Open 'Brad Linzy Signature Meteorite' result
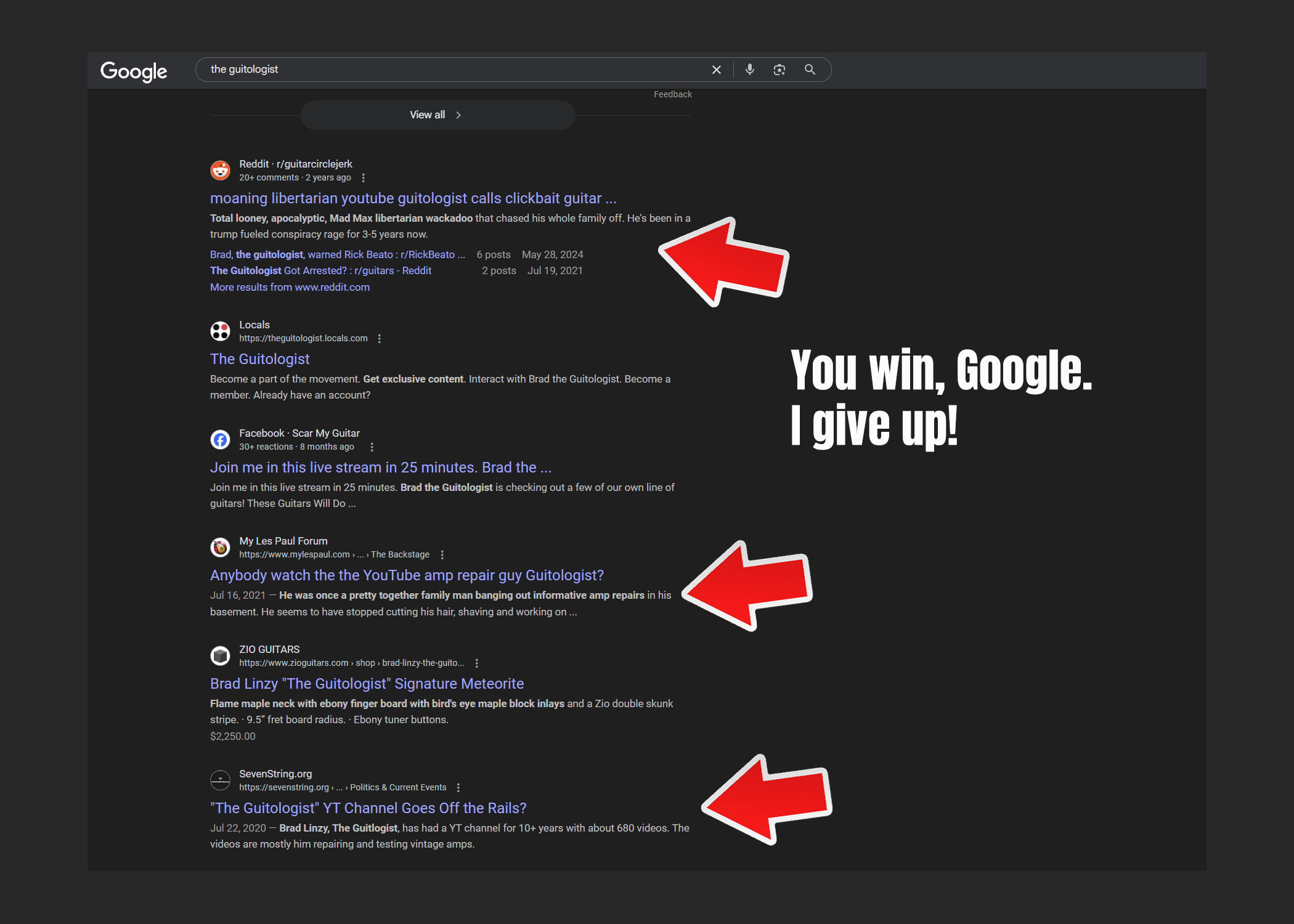Viewport: 1294px width, 924px height. click(x=367, y=684)
